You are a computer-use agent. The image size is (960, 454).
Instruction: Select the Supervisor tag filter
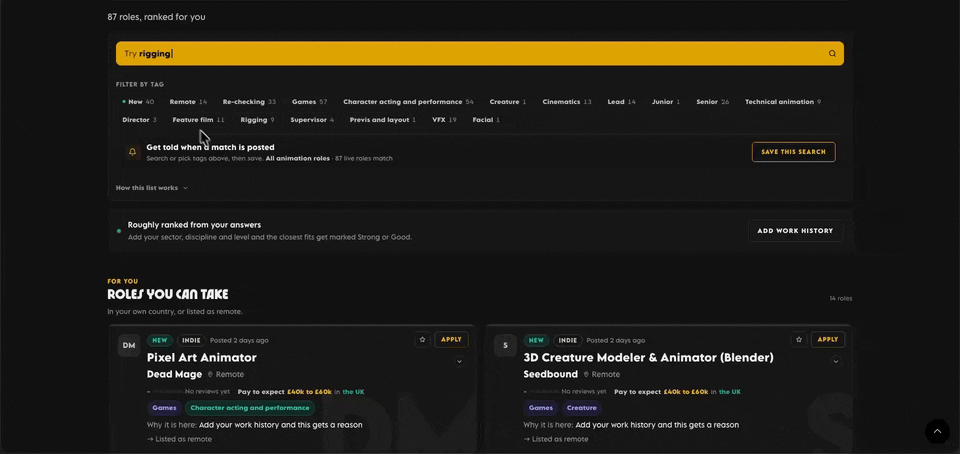point(312,120)
